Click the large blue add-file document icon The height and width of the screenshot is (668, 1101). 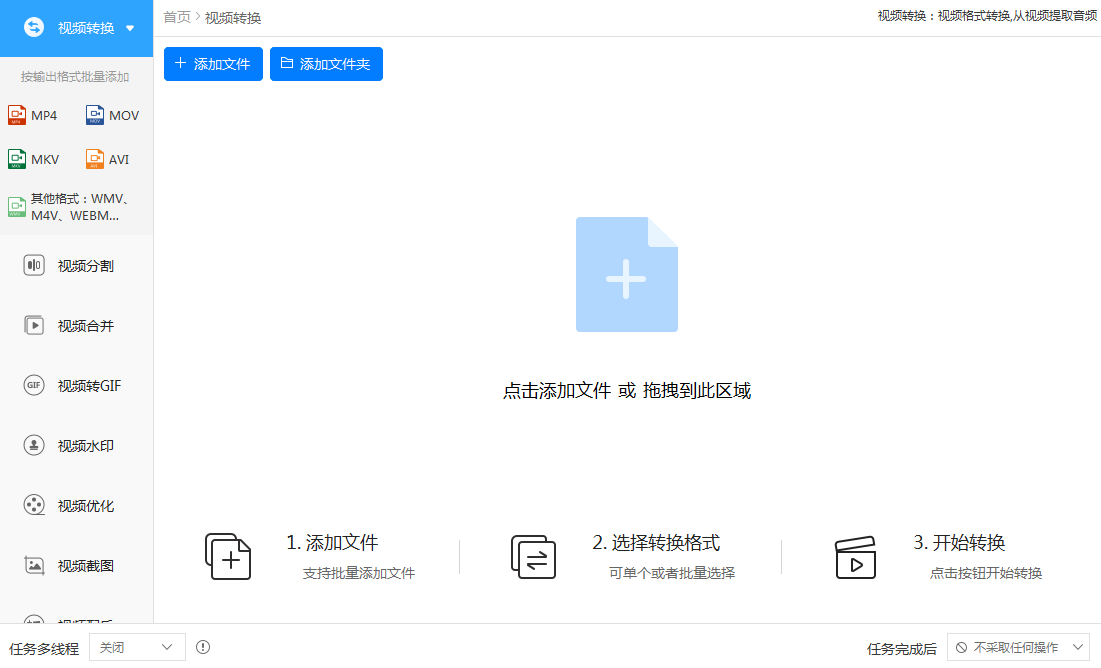pos(626,275)
